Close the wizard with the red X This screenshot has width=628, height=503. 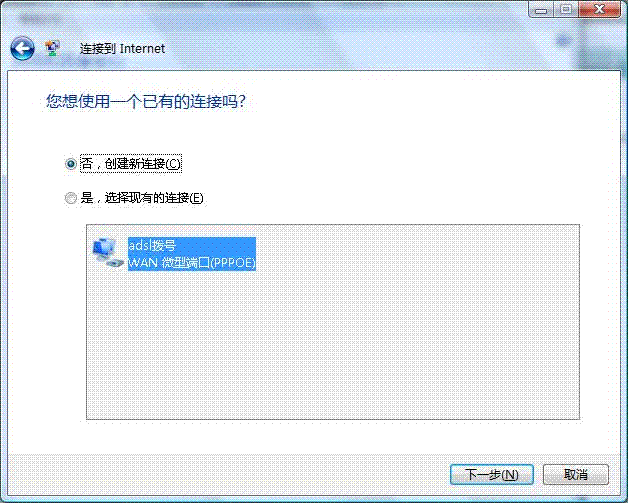(x=600, y=10)
